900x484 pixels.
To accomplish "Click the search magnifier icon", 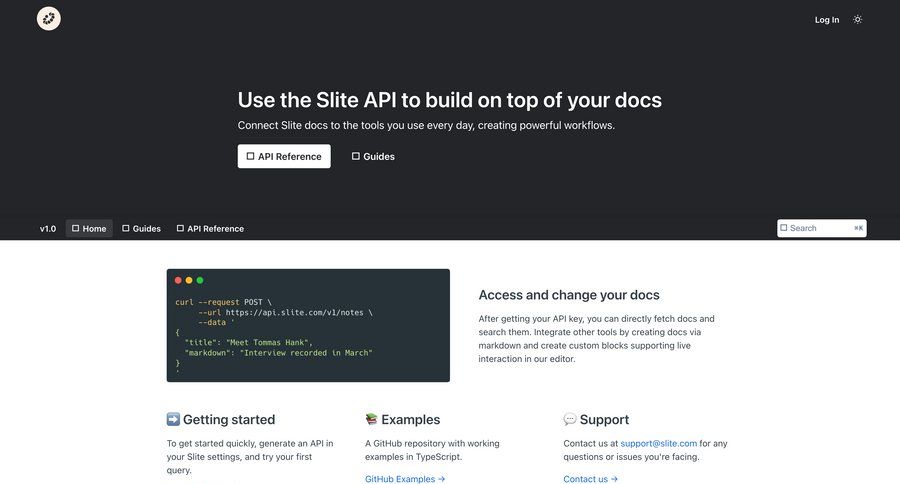I will click(784, 228).
